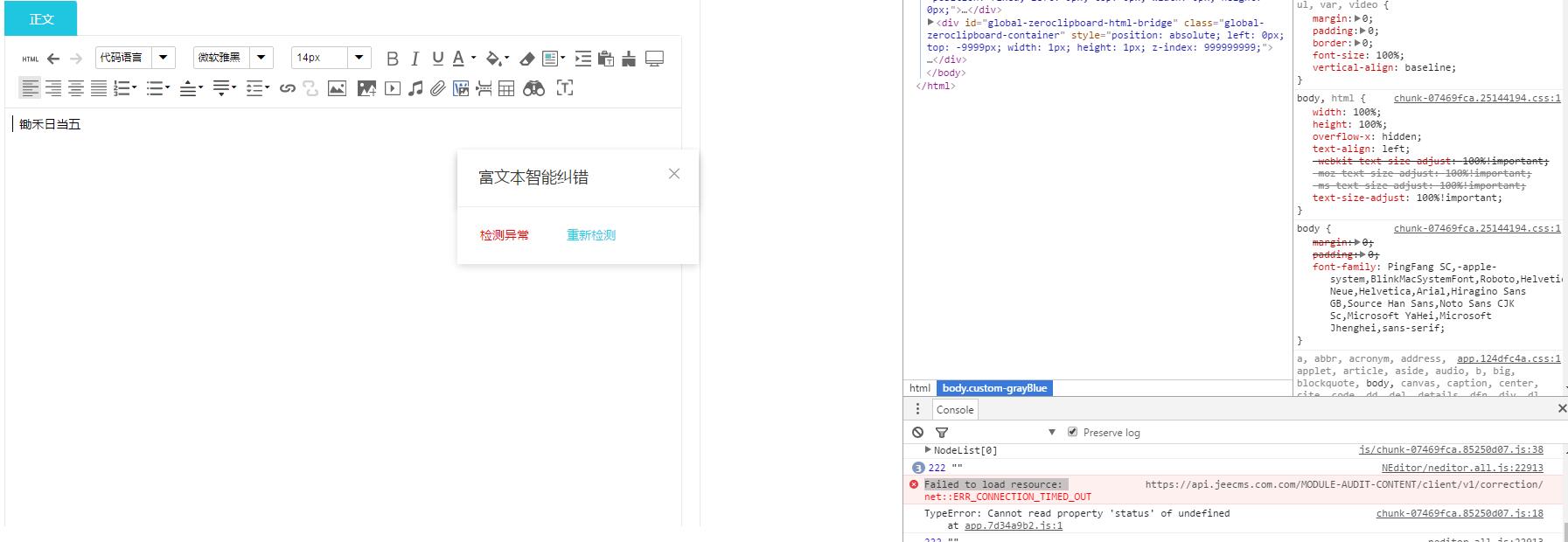Screen dimensions: 1568x542
Task: Insert a table with the grid icon
Action: pyautogui.click(x=506, y=88)
